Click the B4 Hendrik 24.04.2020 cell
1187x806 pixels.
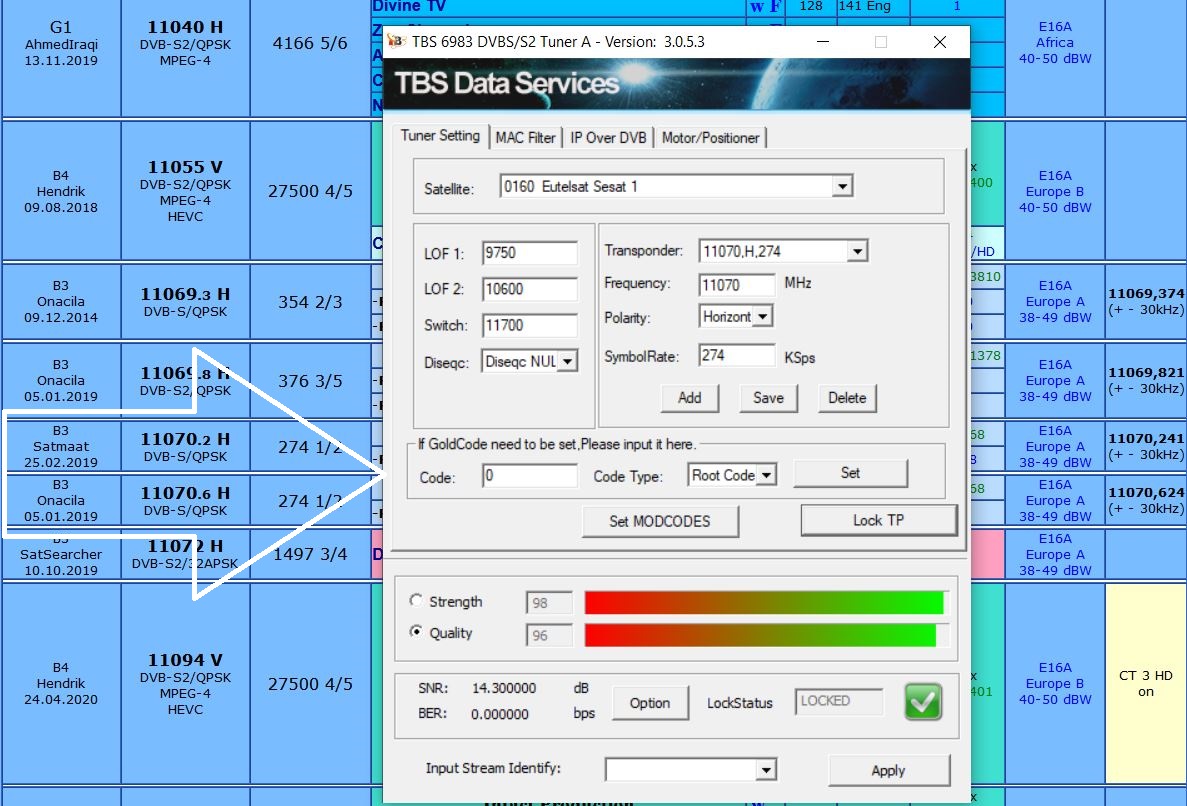61,683
